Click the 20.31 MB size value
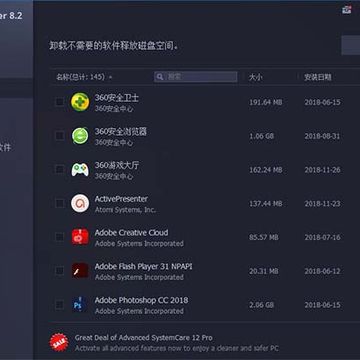This screenshot has height=360, width=360. pyautogui.click(x=264, y=271)
